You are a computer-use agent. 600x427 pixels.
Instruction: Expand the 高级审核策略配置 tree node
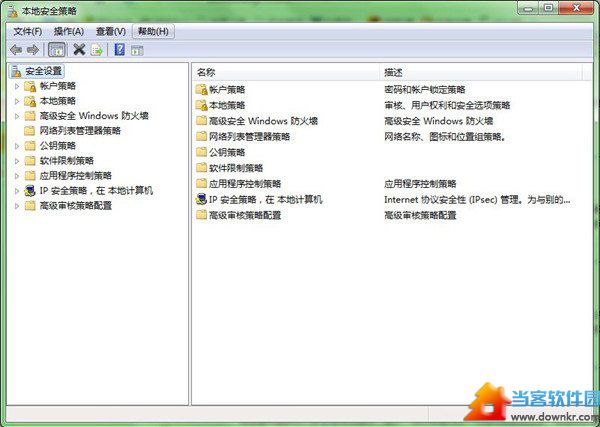[x=17, y=206]
